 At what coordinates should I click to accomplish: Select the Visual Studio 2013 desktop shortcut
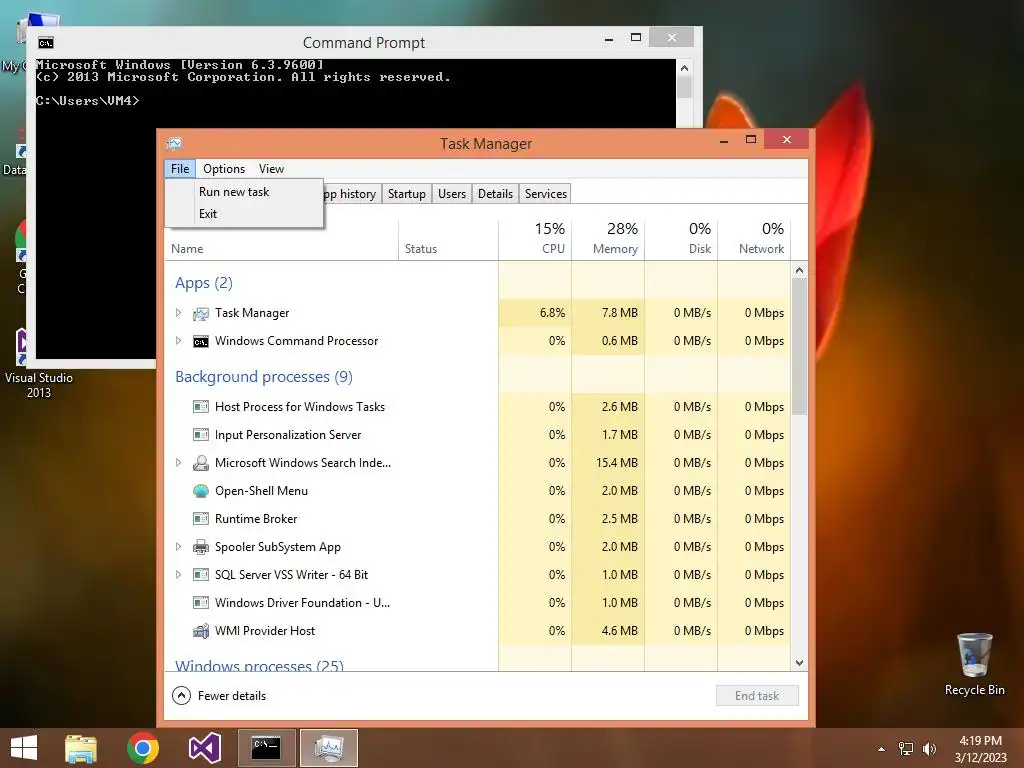tap(39, 364)
